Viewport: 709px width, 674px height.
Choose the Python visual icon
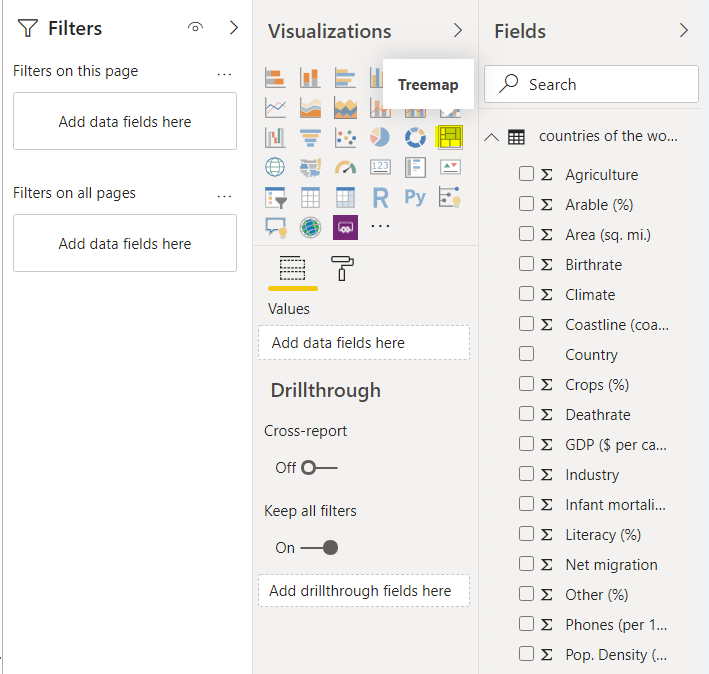point(415,197)
